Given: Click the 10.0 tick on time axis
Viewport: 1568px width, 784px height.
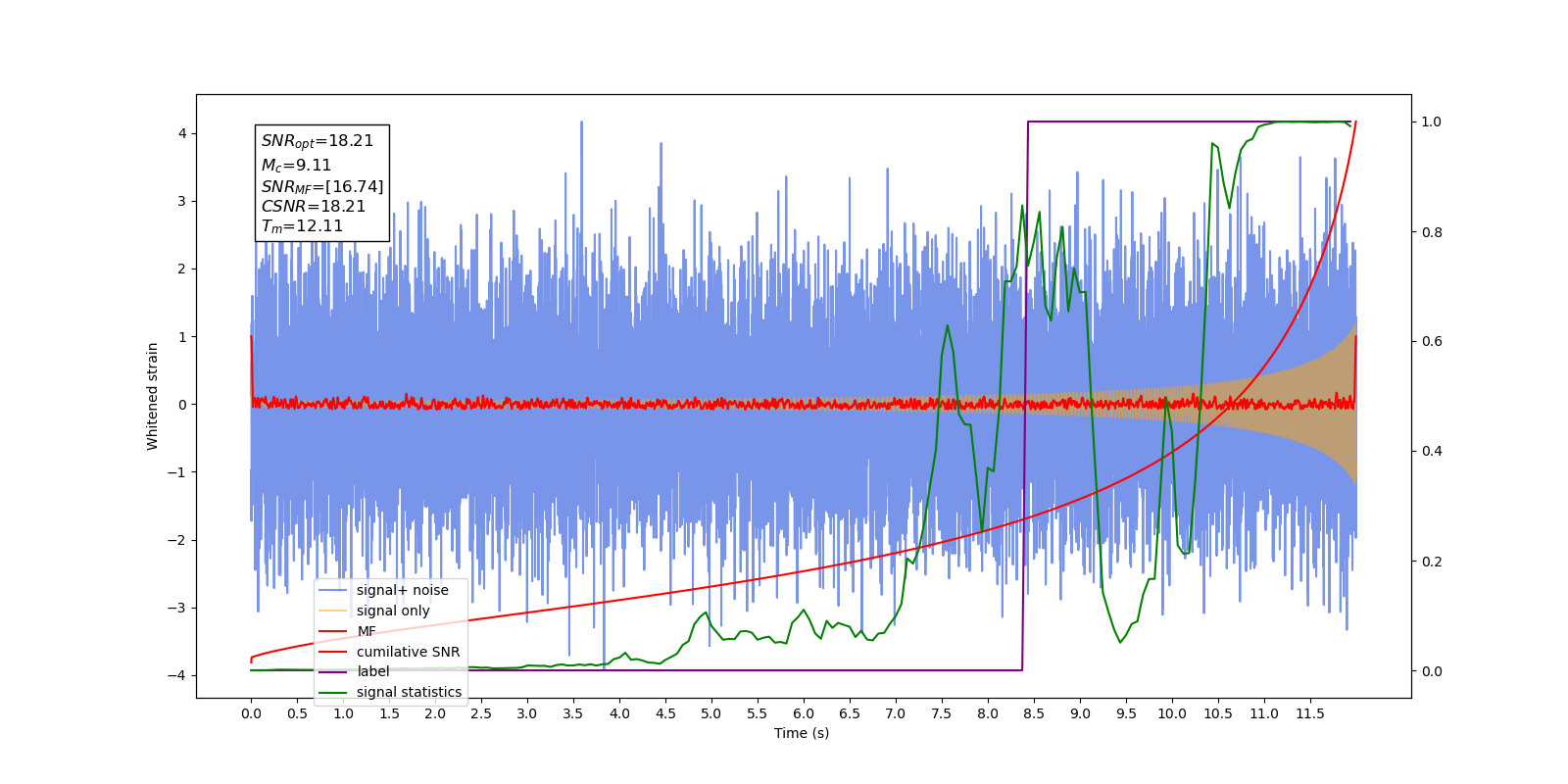Looking at the screenshot, I should 1172,713.
